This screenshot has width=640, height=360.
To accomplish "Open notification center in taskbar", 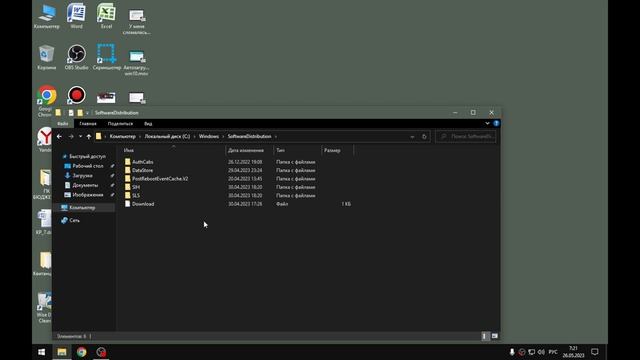I will (595, 352).
